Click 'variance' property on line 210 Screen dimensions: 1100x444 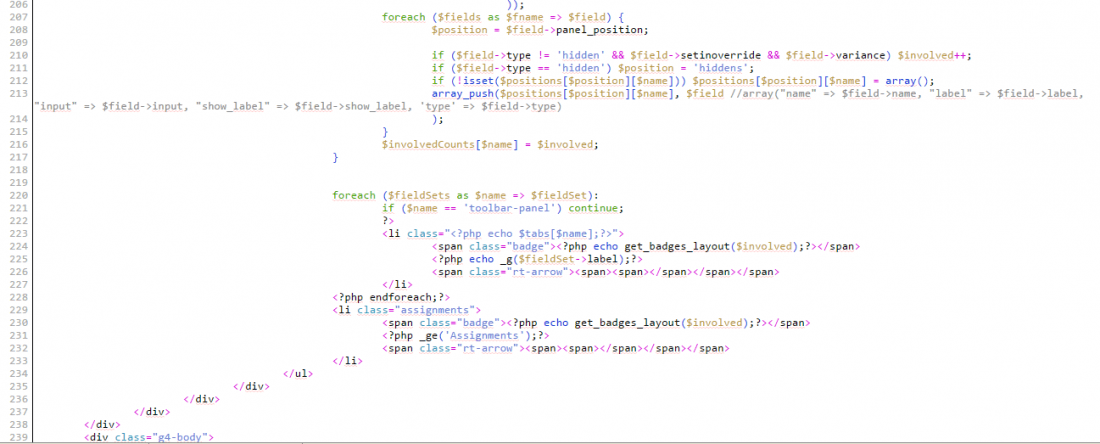click(862, 55)
